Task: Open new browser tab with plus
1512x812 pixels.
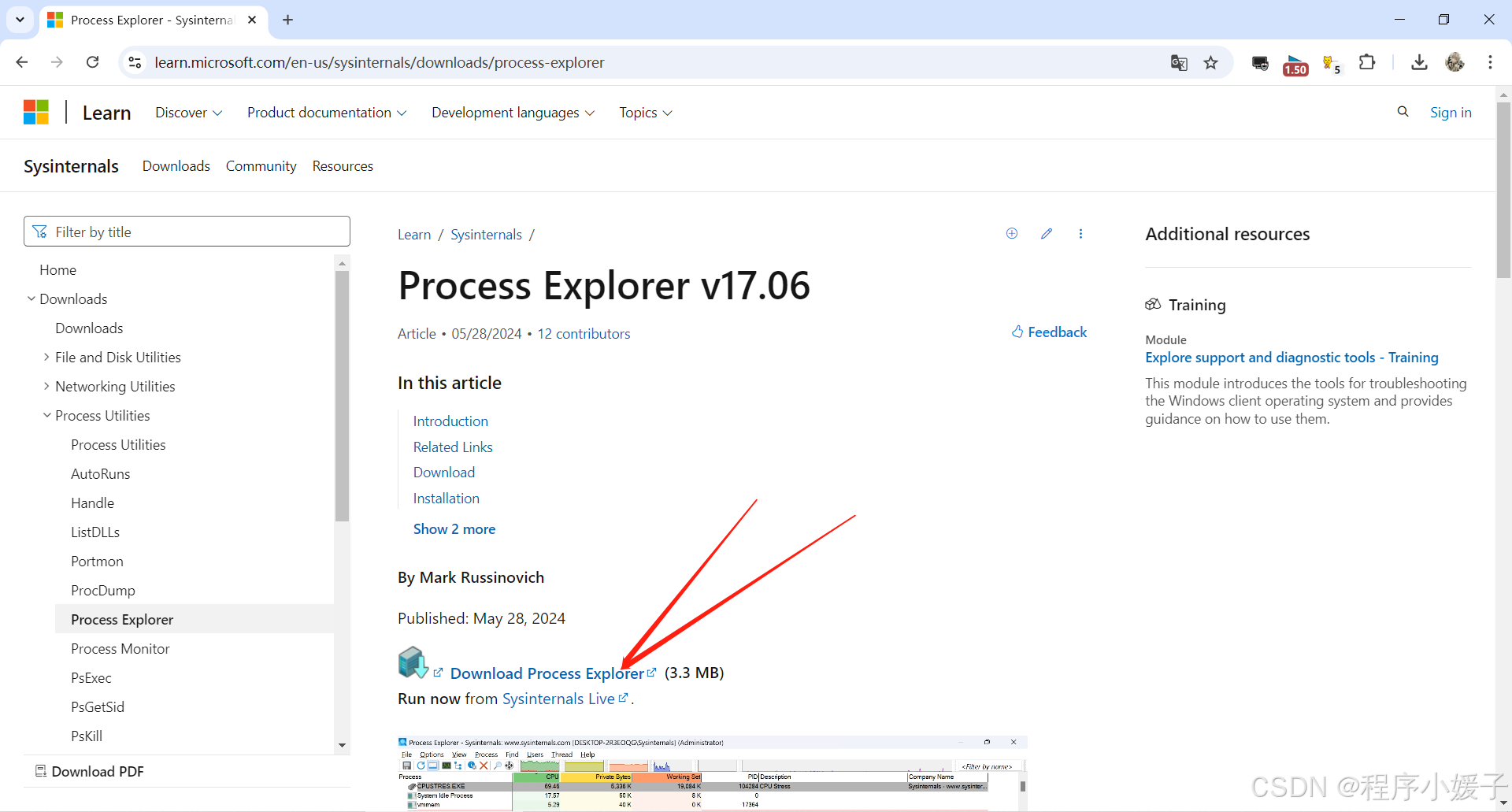Action: pyautogui.click(x=288, y=20)
